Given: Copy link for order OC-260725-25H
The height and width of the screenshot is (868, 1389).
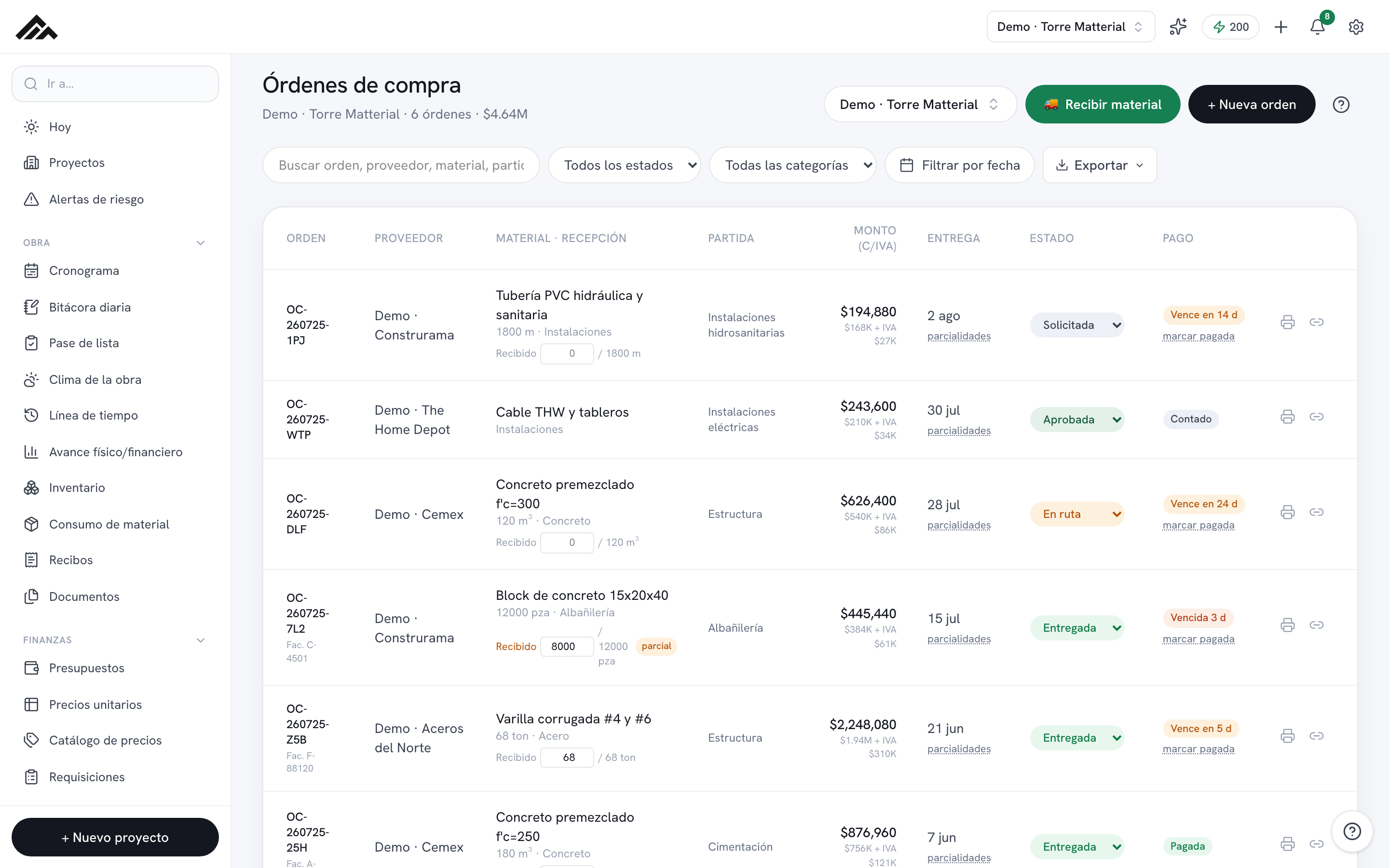Looking at the screenshot, I should click(x=1317, y=844).
